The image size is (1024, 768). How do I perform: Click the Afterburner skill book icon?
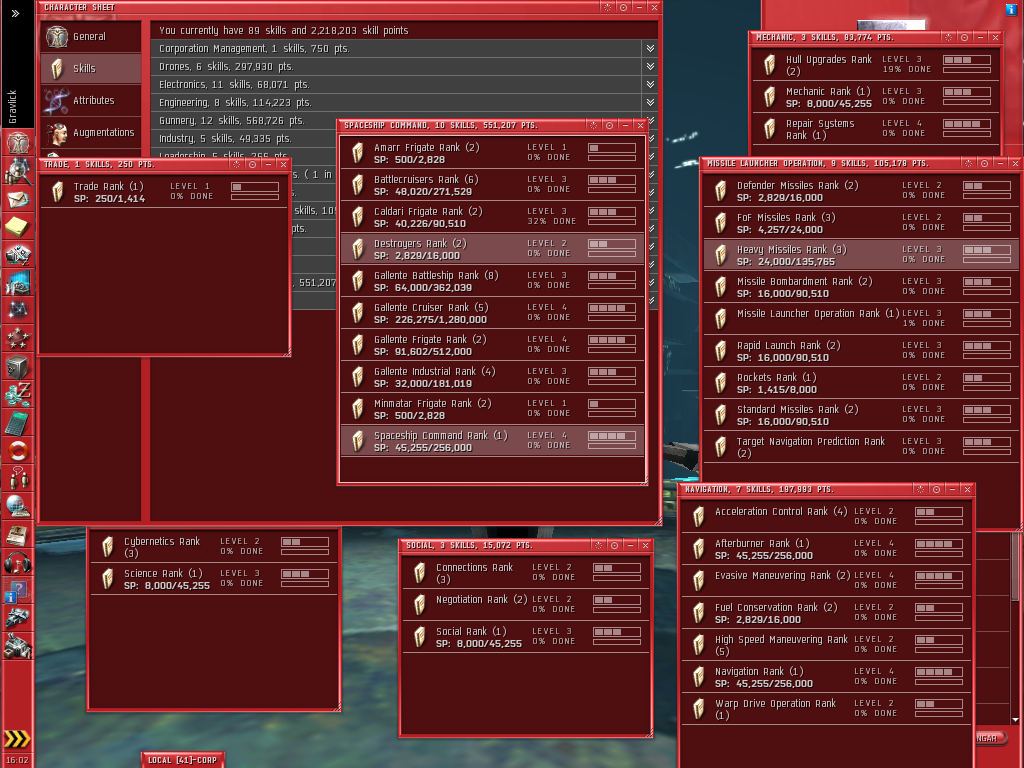pos(699,549)
